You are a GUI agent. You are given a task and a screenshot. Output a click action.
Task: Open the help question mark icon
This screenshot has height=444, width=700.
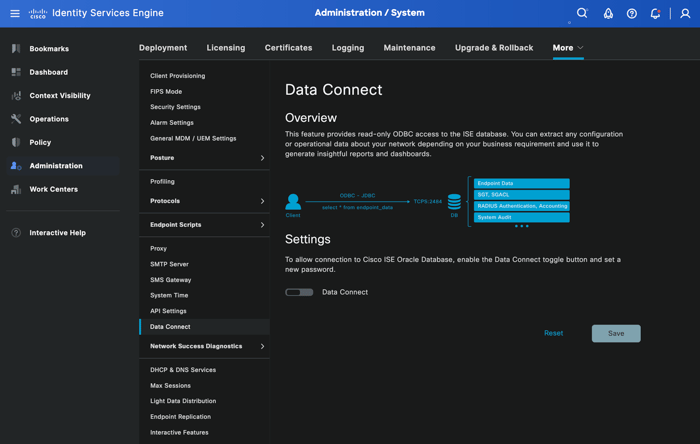coord(632,14)
